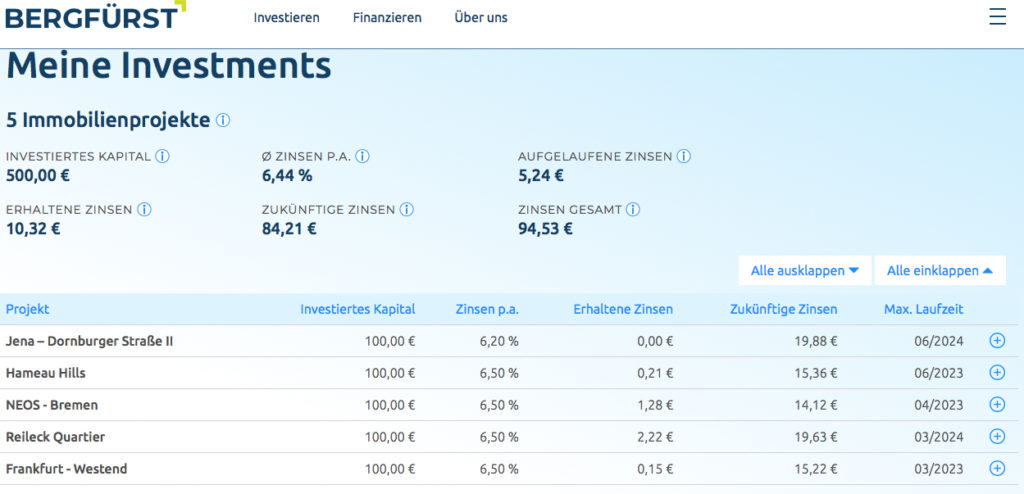
Task: Click the 04/2023 maturity date
Action: [939, 405]
